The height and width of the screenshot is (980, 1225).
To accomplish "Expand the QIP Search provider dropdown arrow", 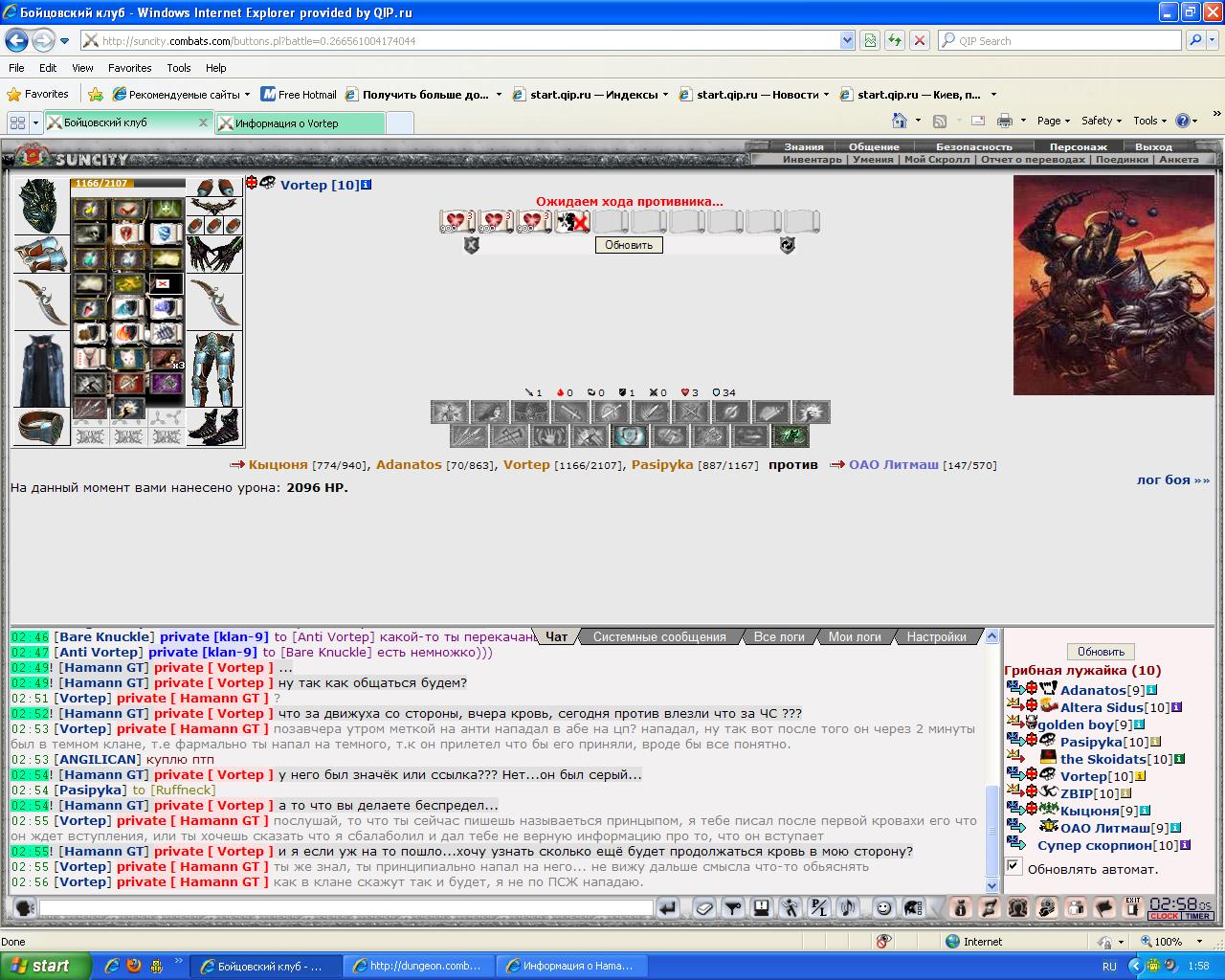I will pyautogui.click(x=1213, y=40).
